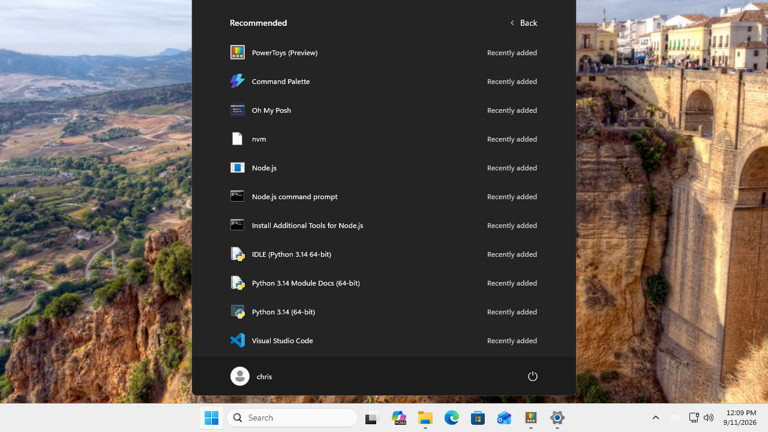Launch the Visual Studio Code icon

point(238,340)
